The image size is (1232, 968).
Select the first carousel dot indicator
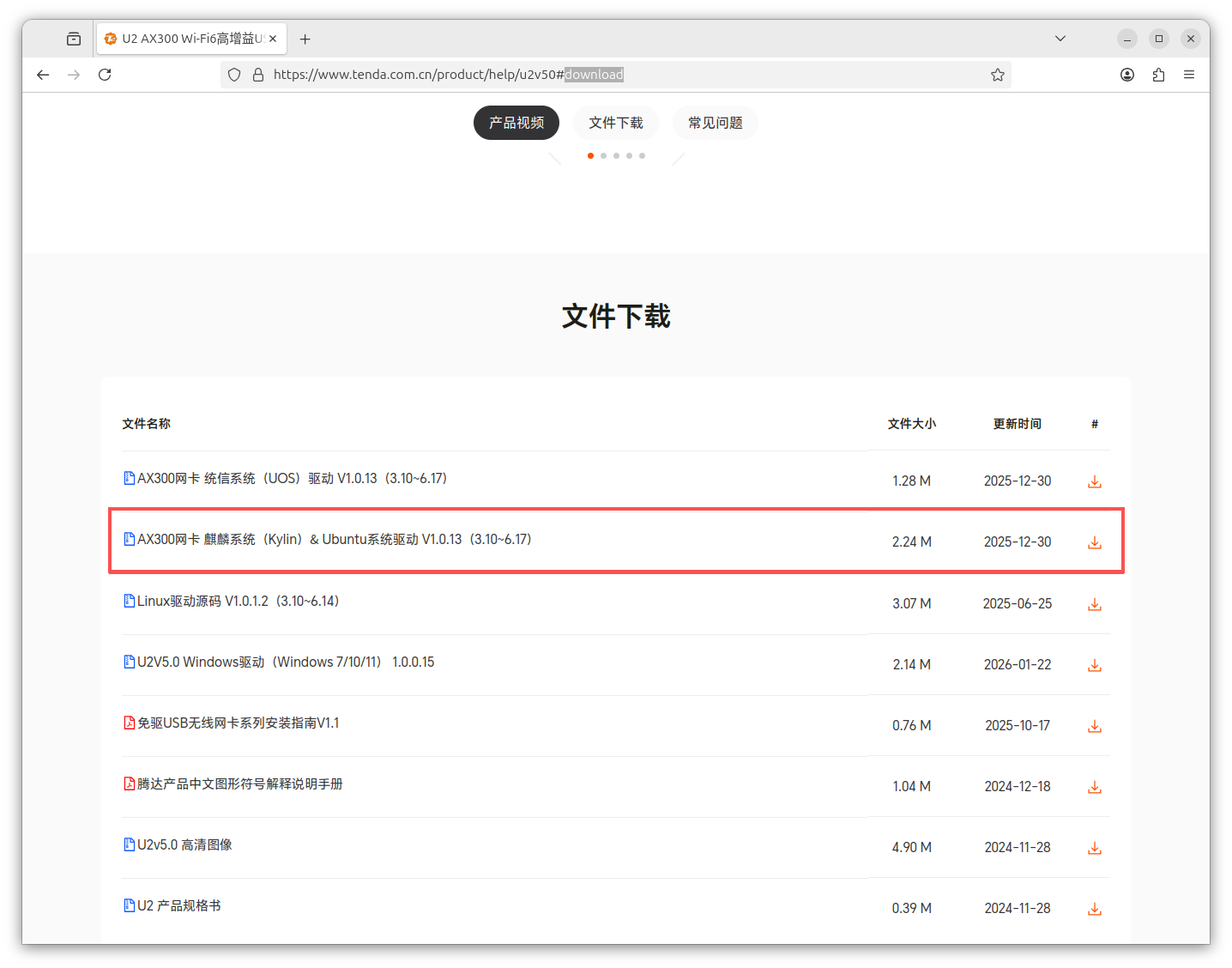click(x=590, y=155)
